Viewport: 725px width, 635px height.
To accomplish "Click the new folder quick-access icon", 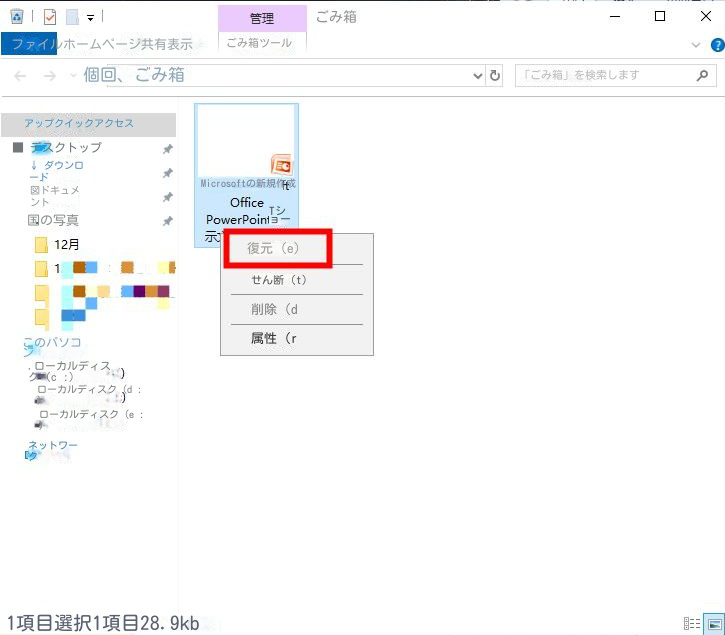I will click(x=72, y=18).
